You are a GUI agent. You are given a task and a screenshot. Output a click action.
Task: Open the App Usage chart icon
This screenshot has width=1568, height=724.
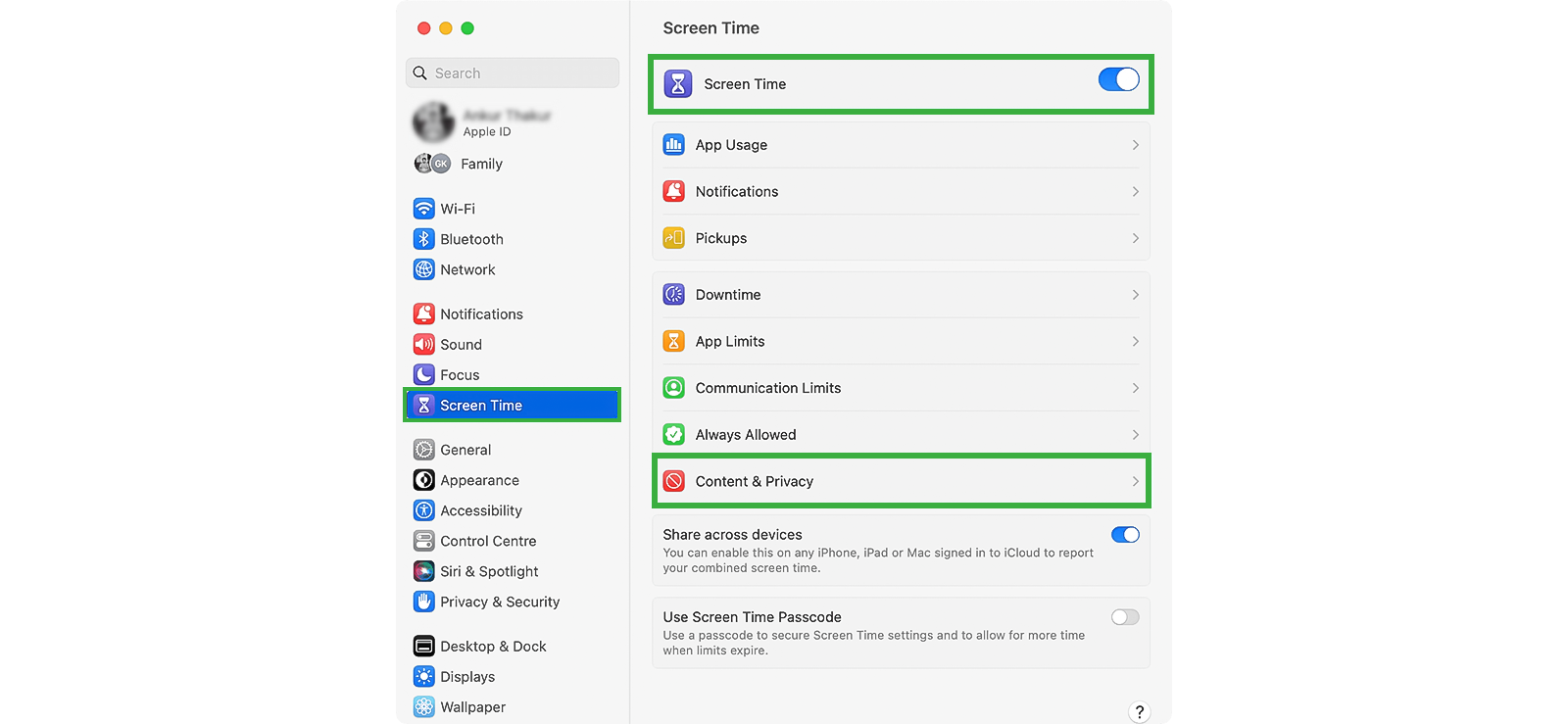674,145
